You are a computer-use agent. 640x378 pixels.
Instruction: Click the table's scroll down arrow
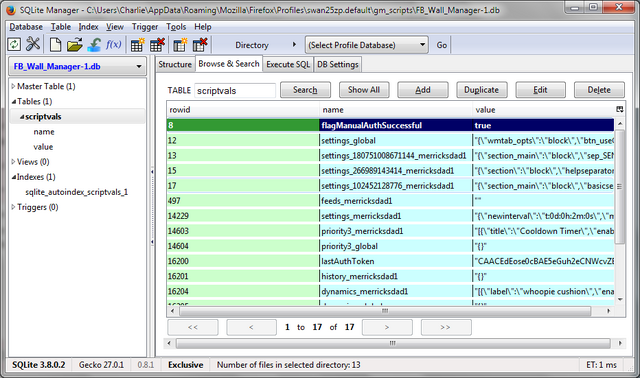click(620, 300)
